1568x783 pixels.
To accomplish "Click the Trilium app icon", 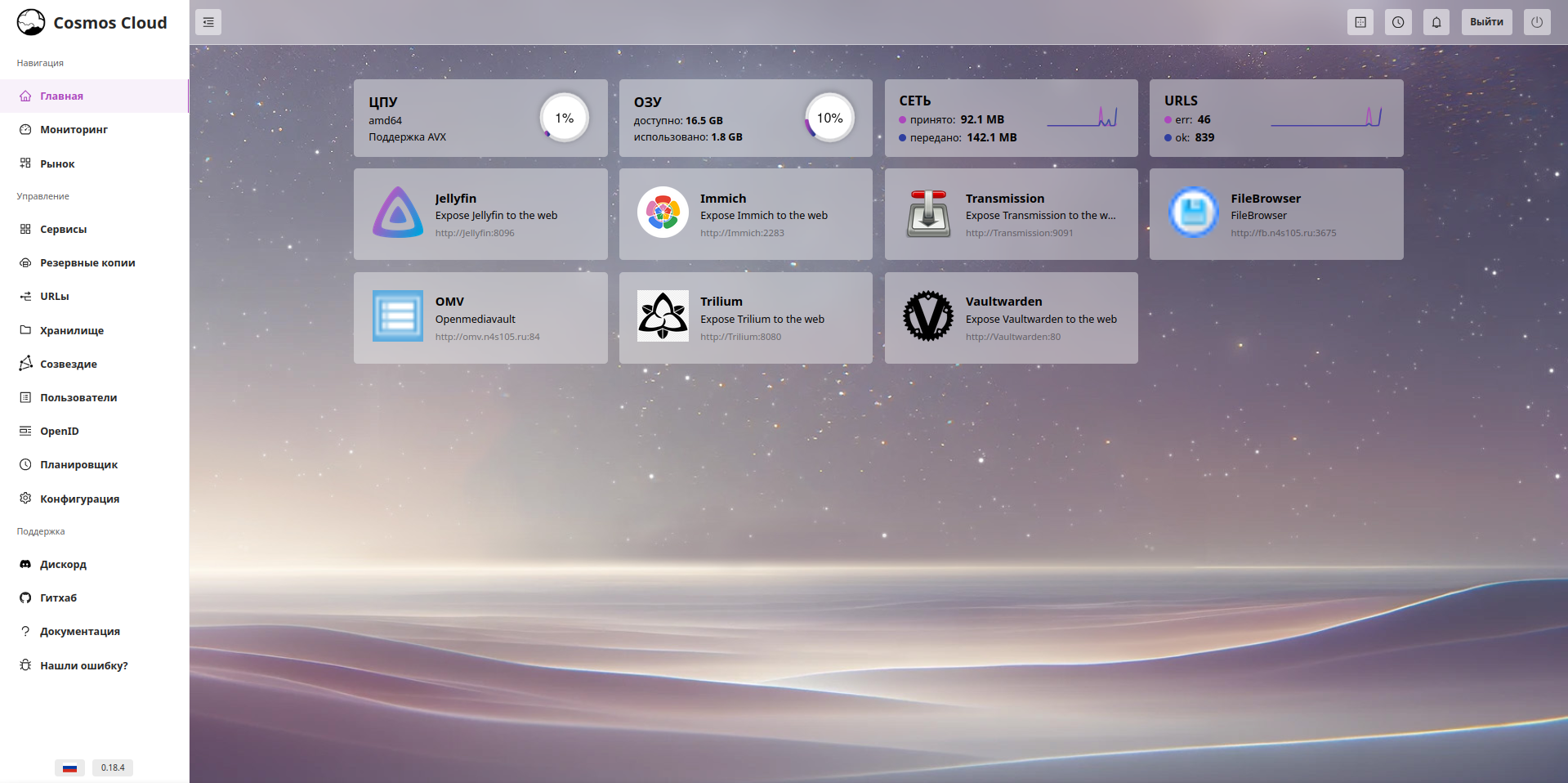I will (x=663, y=316).
